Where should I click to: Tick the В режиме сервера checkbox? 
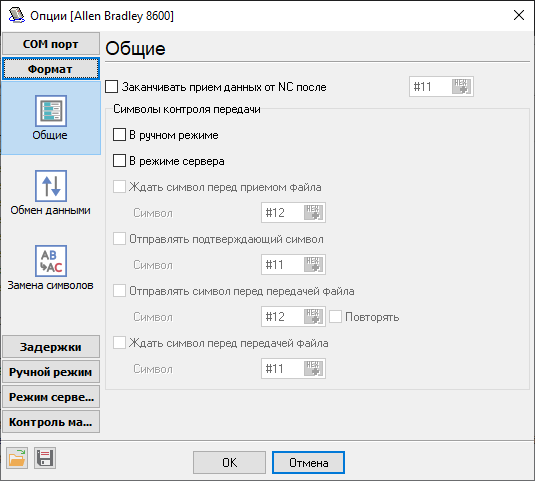pyautogui.click(x=119, y=161)
